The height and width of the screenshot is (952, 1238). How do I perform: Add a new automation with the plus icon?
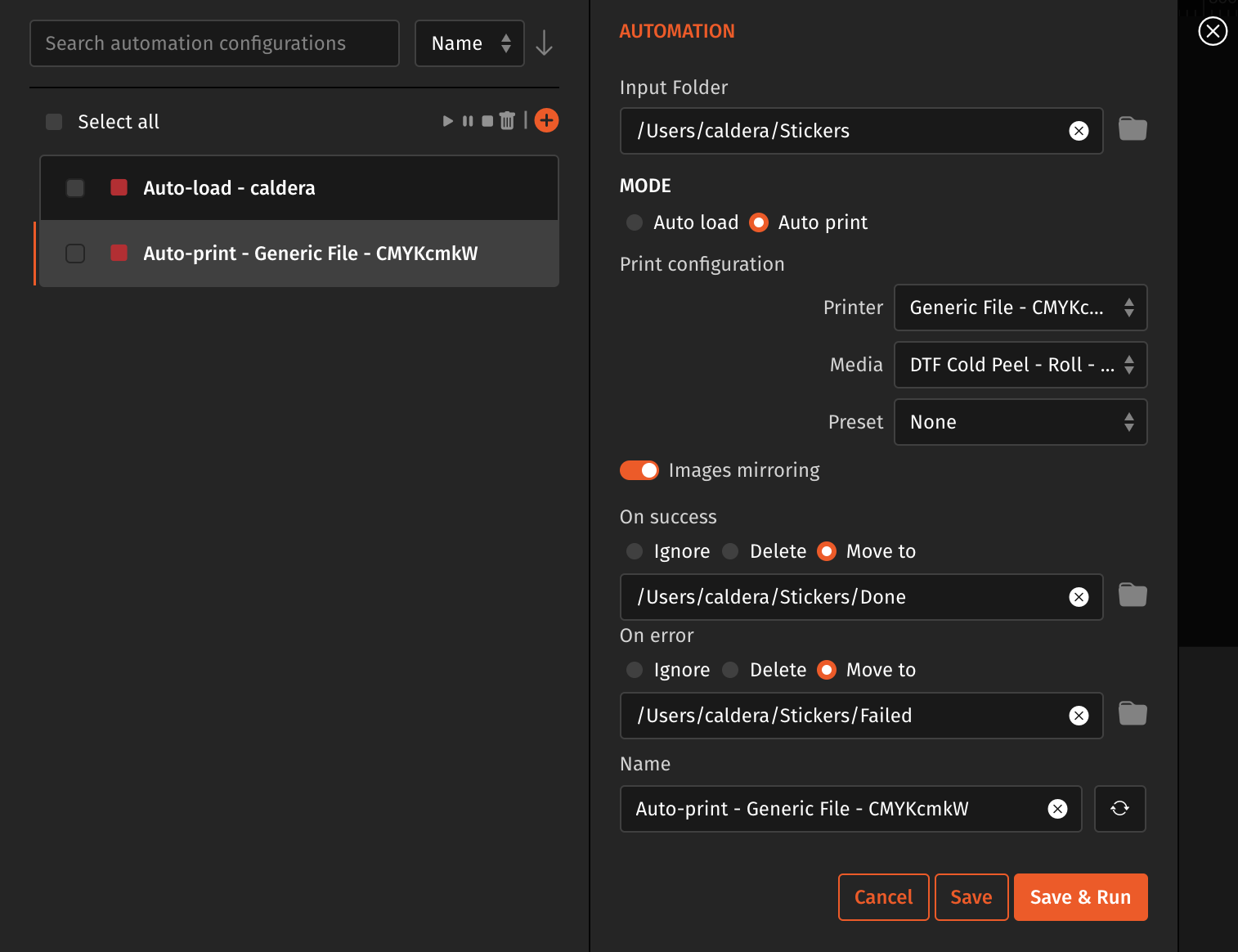[546, 120]
